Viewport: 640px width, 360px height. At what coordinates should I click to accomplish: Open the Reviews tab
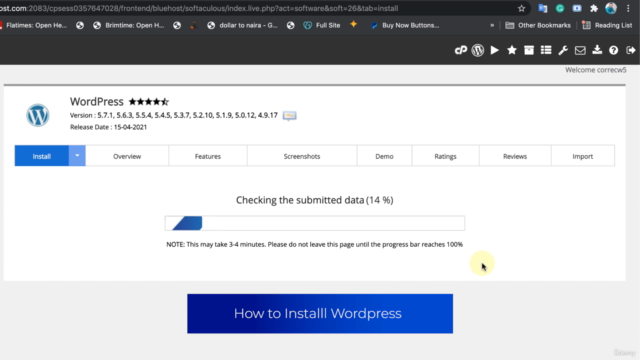point(515,156)
